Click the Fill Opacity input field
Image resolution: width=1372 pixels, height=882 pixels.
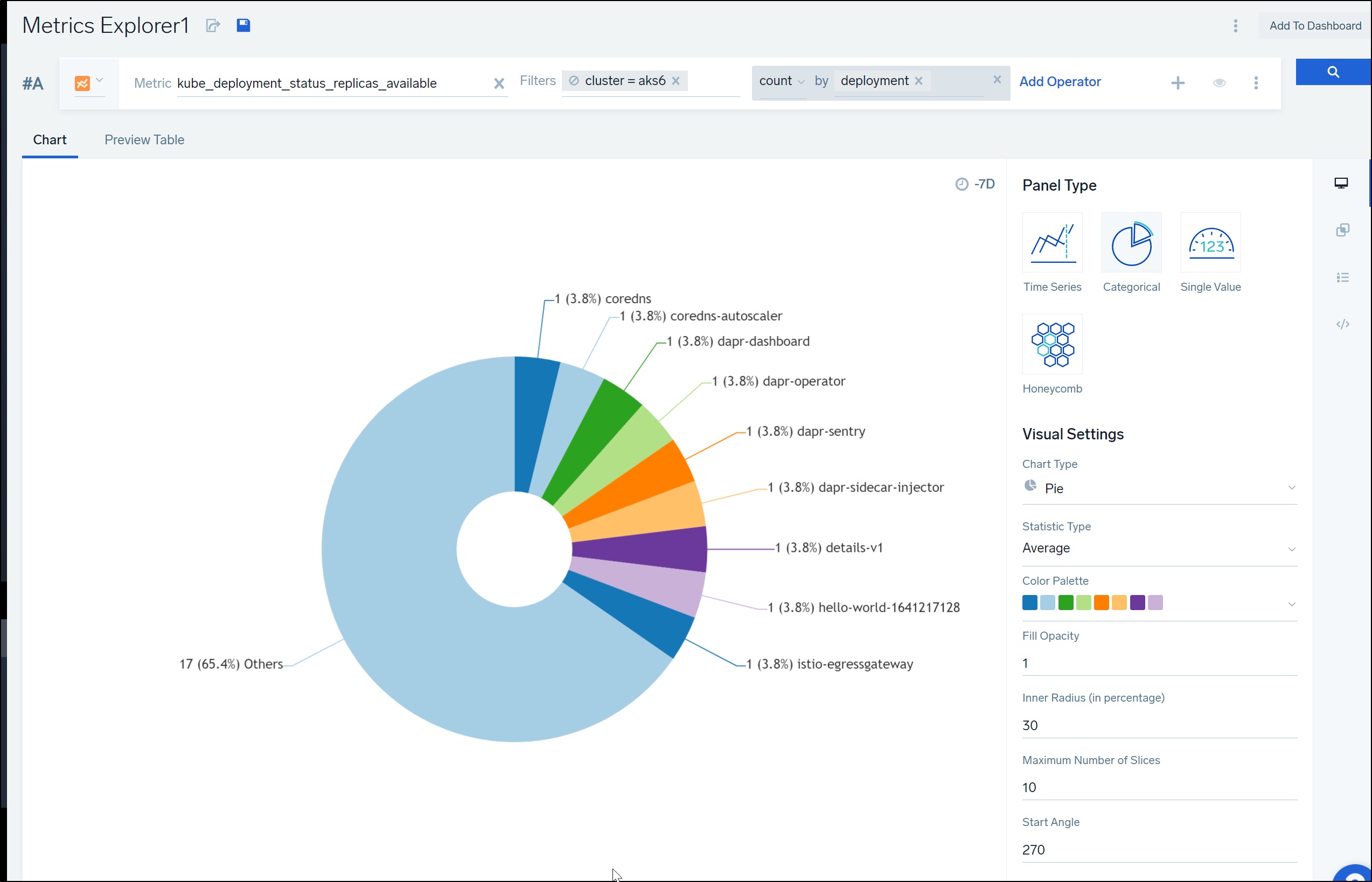1159,663
